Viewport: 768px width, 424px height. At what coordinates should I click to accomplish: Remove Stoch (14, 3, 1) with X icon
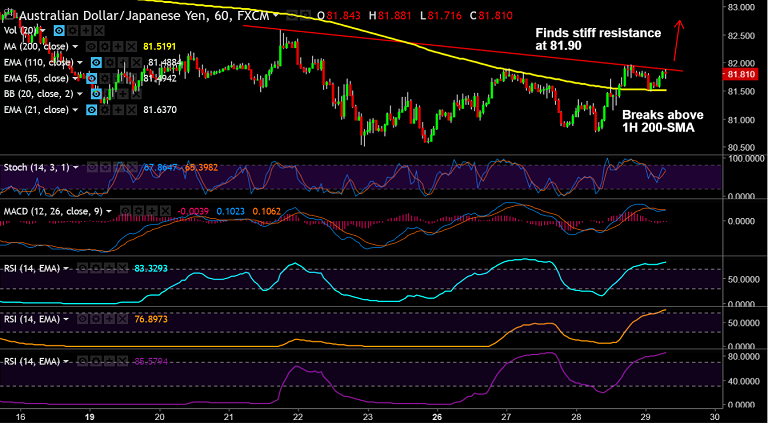[x=132, y=167]
